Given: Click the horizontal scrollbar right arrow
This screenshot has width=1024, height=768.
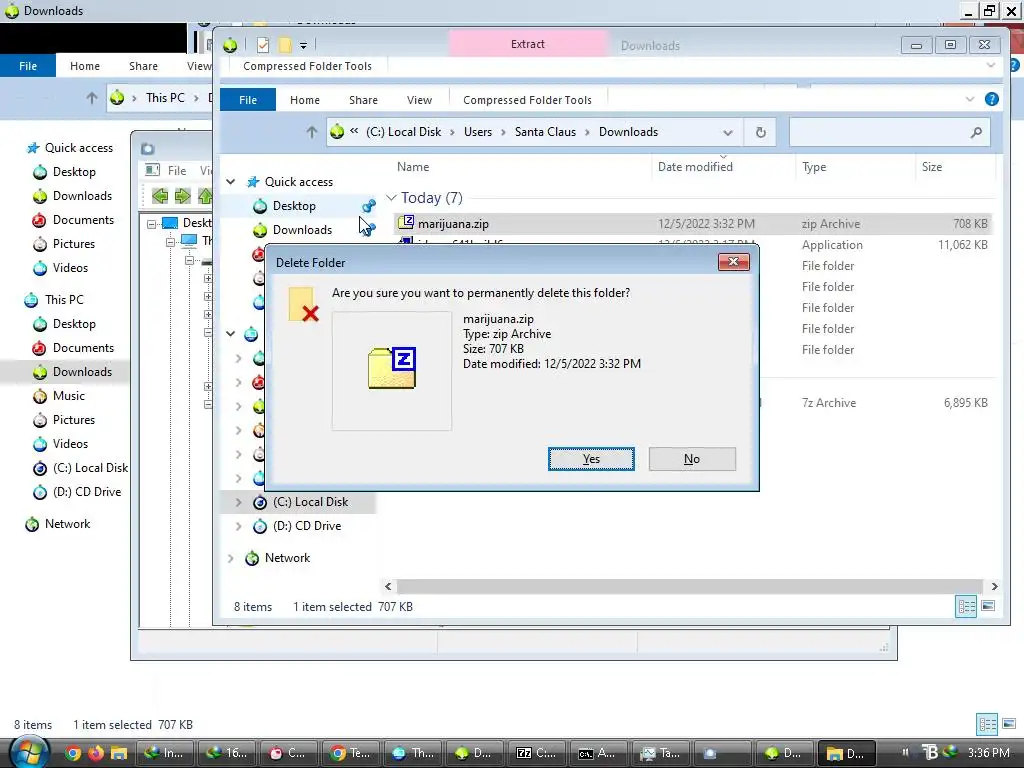Looking at the screenshot, I should pos(994,586).
